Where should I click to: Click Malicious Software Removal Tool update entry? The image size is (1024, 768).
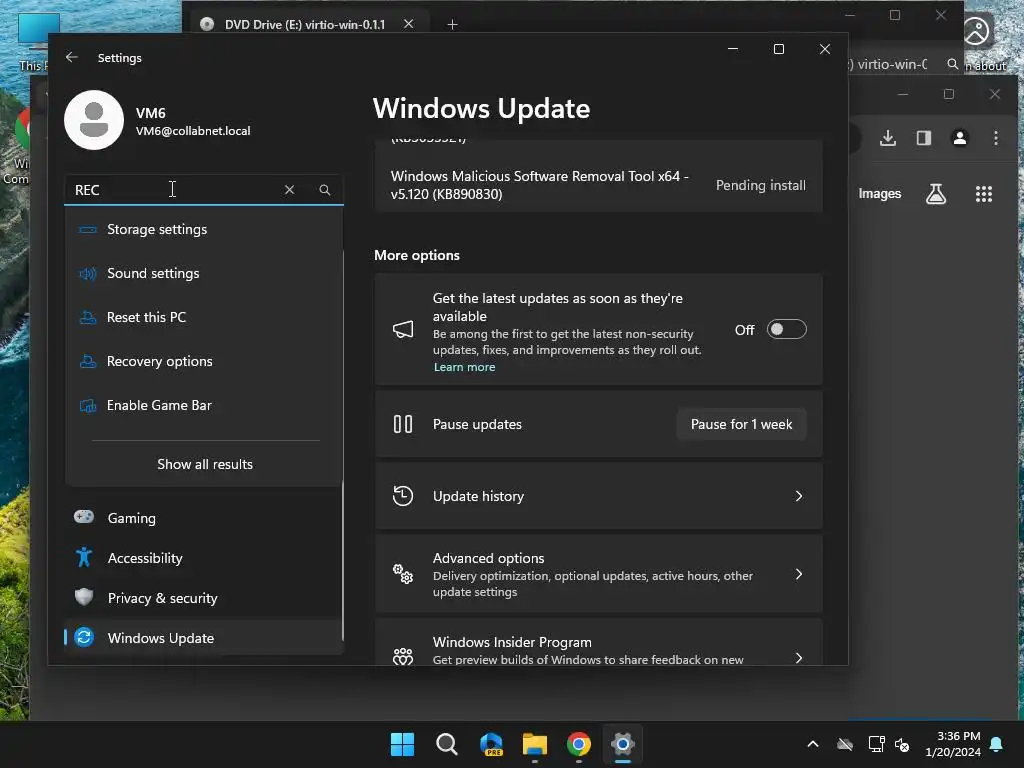coord(598,185)
